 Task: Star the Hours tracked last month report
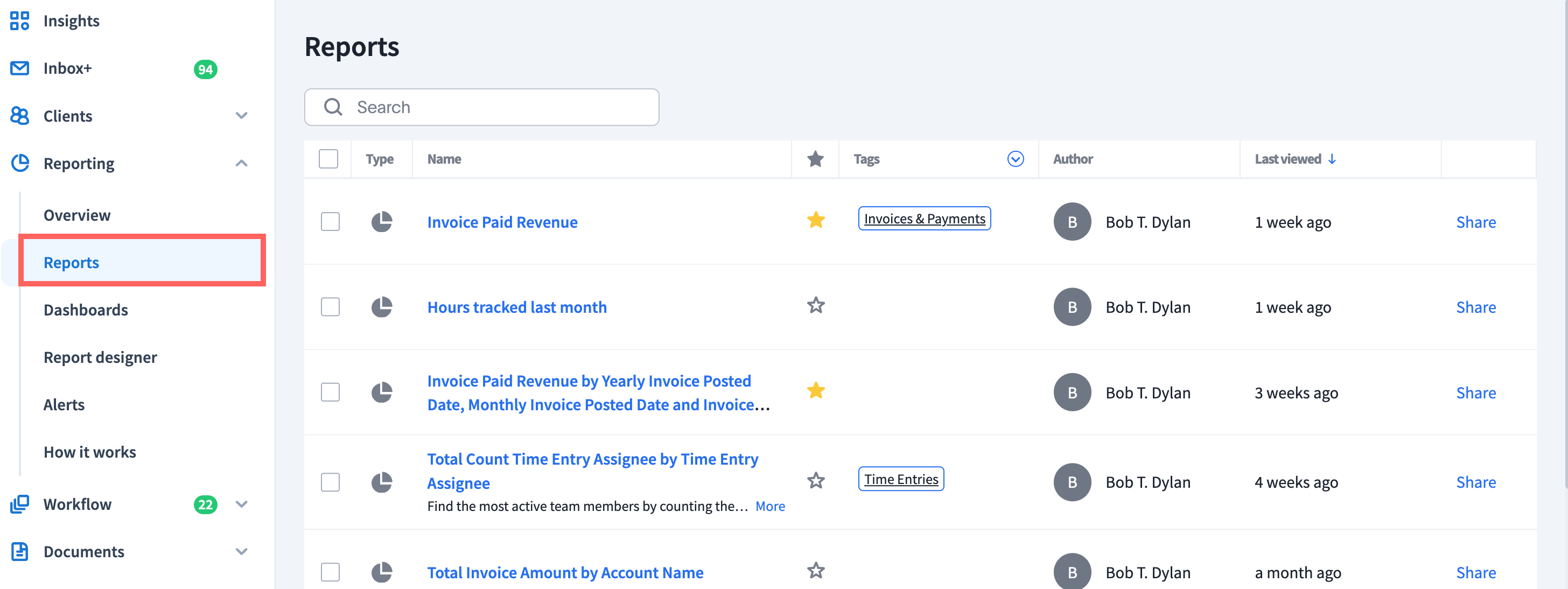[x=815, y=305]
